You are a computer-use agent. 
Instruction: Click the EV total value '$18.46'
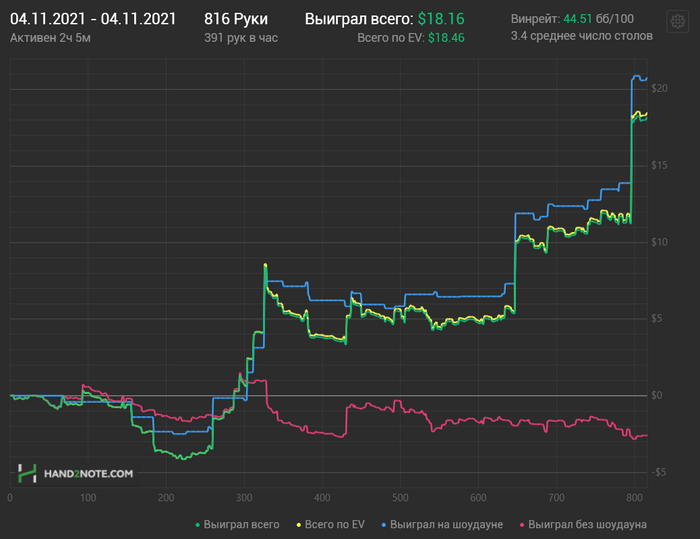tap(446, 38)
